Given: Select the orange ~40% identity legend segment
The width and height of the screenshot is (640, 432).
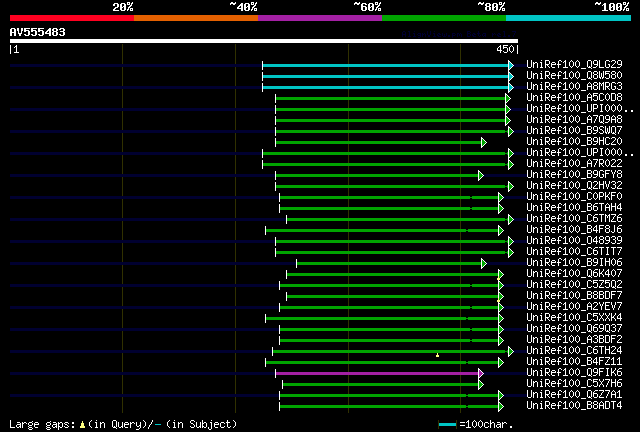Looking at the screenshot, I should point(196,18).
